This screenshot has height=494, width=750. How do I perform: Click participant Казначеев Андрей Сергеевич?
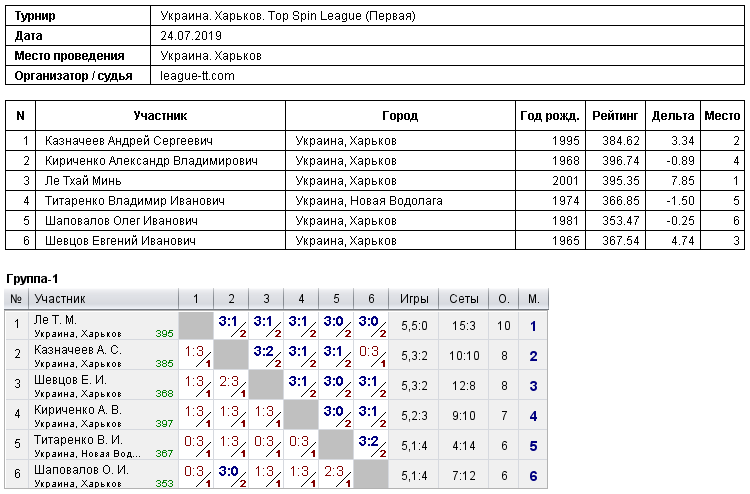pyautogui.click(x=129, y=141)
